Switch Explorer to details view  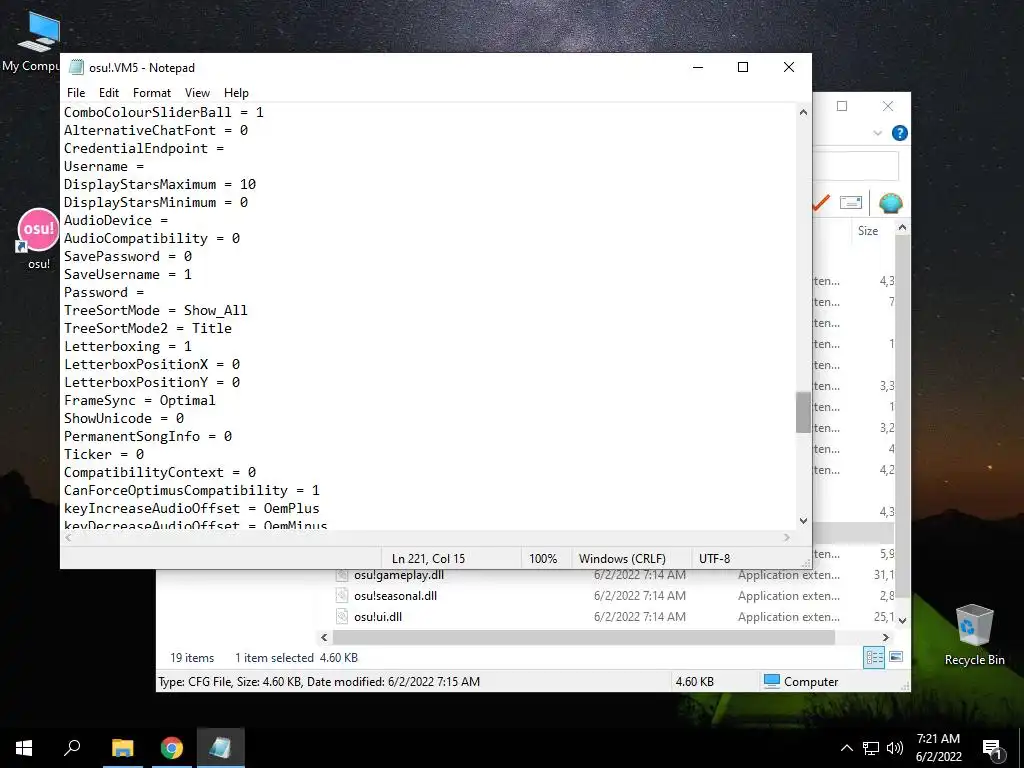pos(874,658)
